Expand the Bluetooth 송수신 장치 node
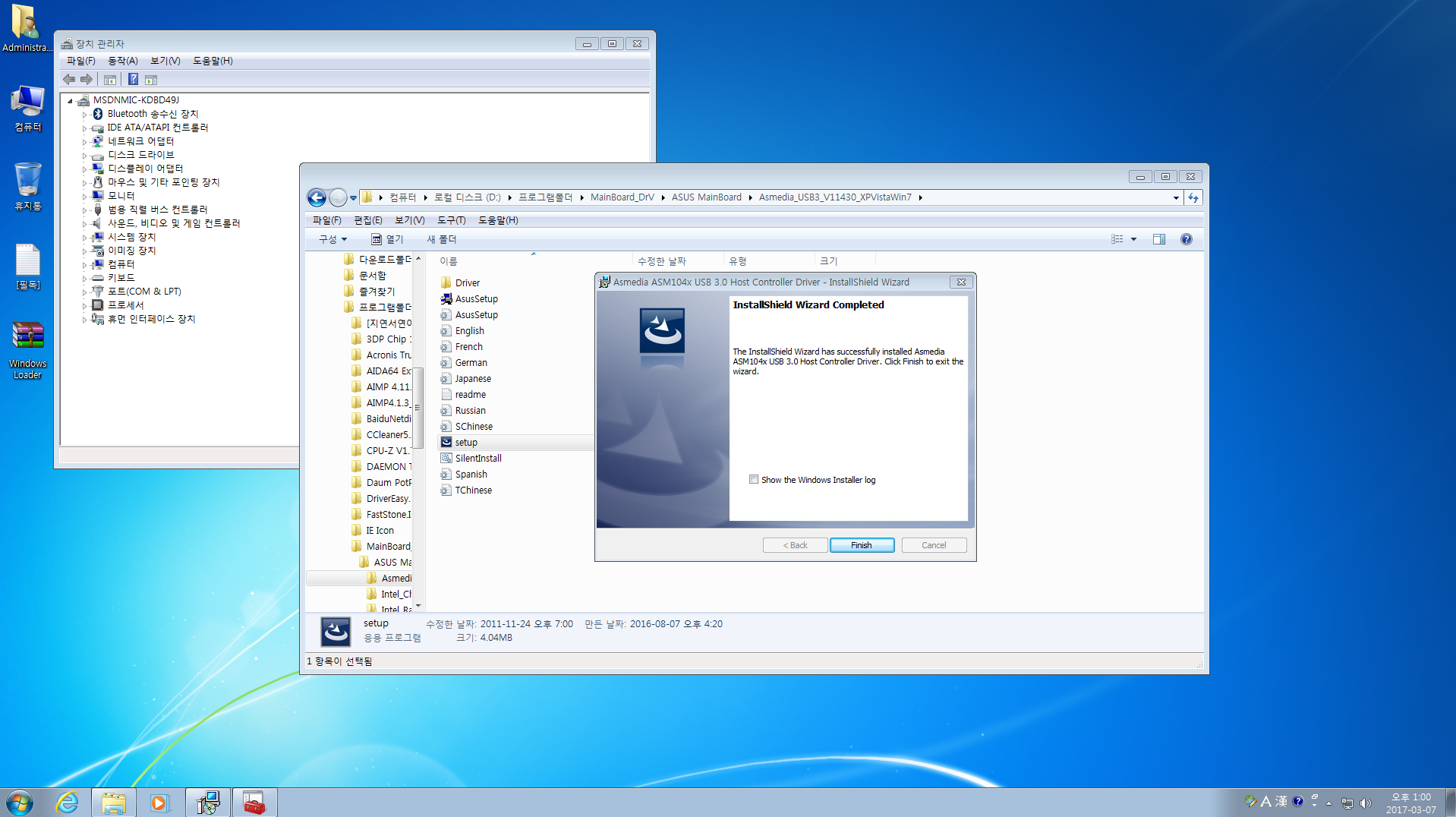Image resolution: width=1456 pixels, height=817 pixels. click(84, 115)
